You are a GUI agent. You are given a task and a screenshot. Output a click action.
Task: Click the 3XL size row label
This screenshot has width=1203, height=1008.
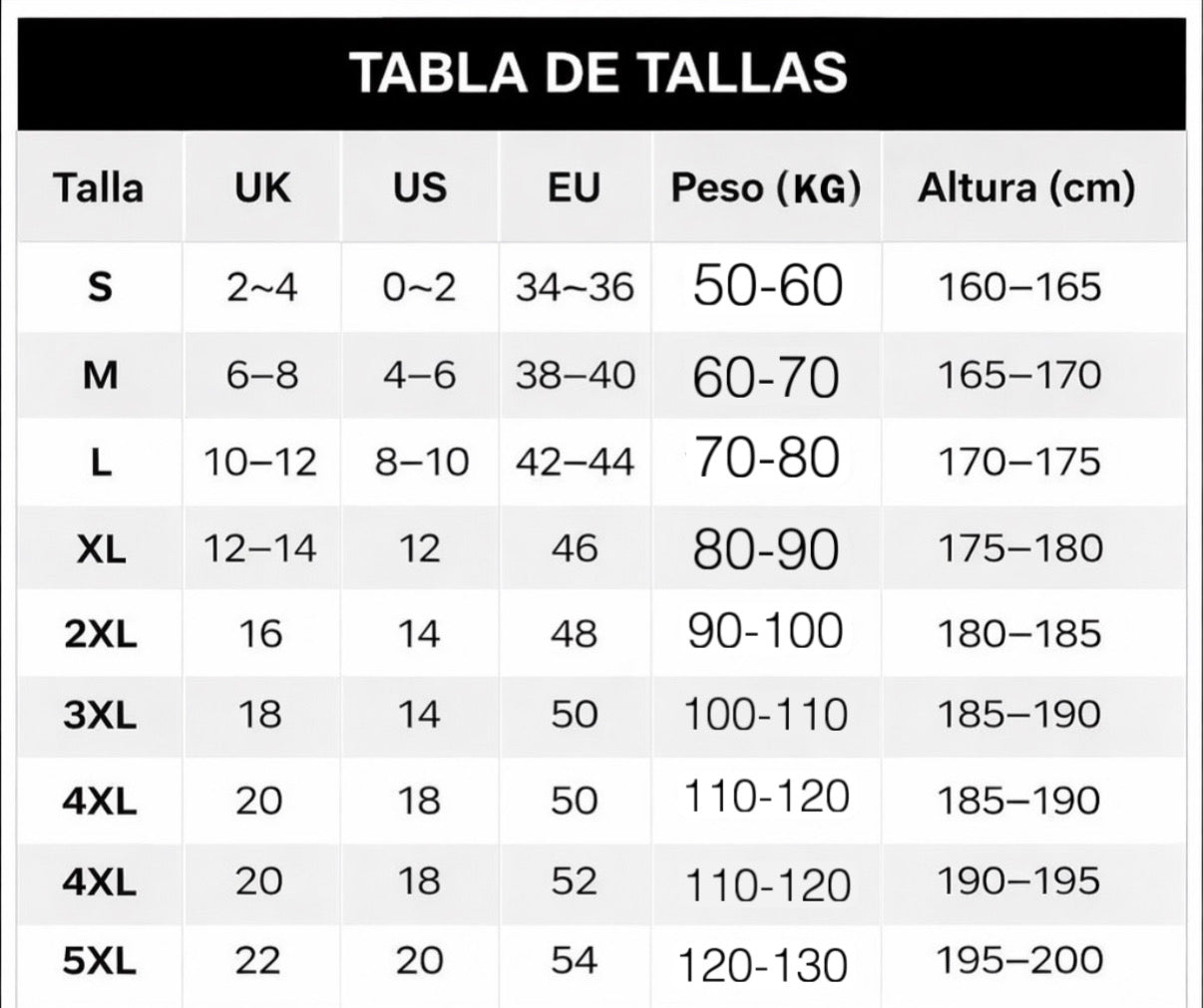(100, 715)
